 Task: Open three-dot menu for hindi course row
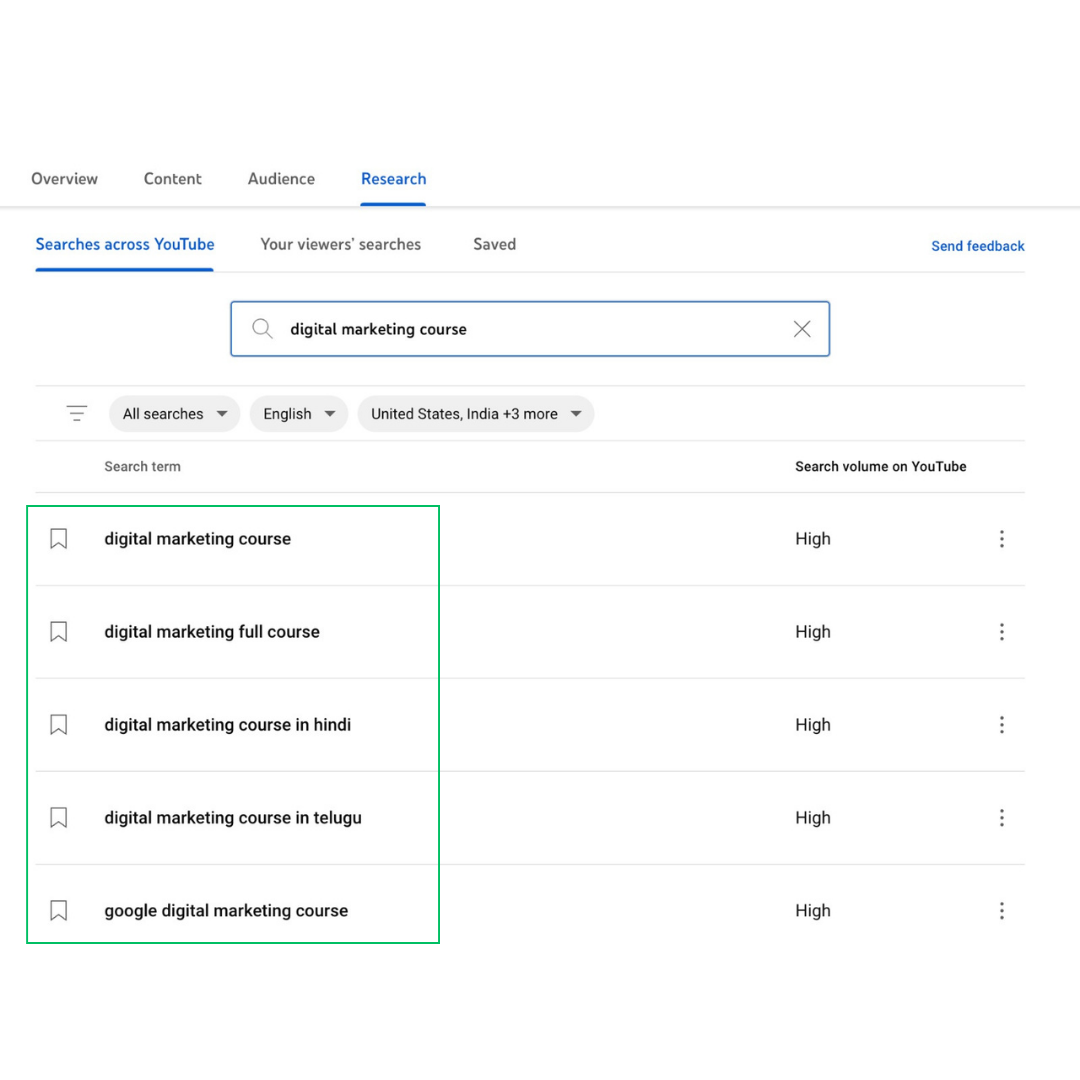pyautogui.click(x=1001, y=725)
